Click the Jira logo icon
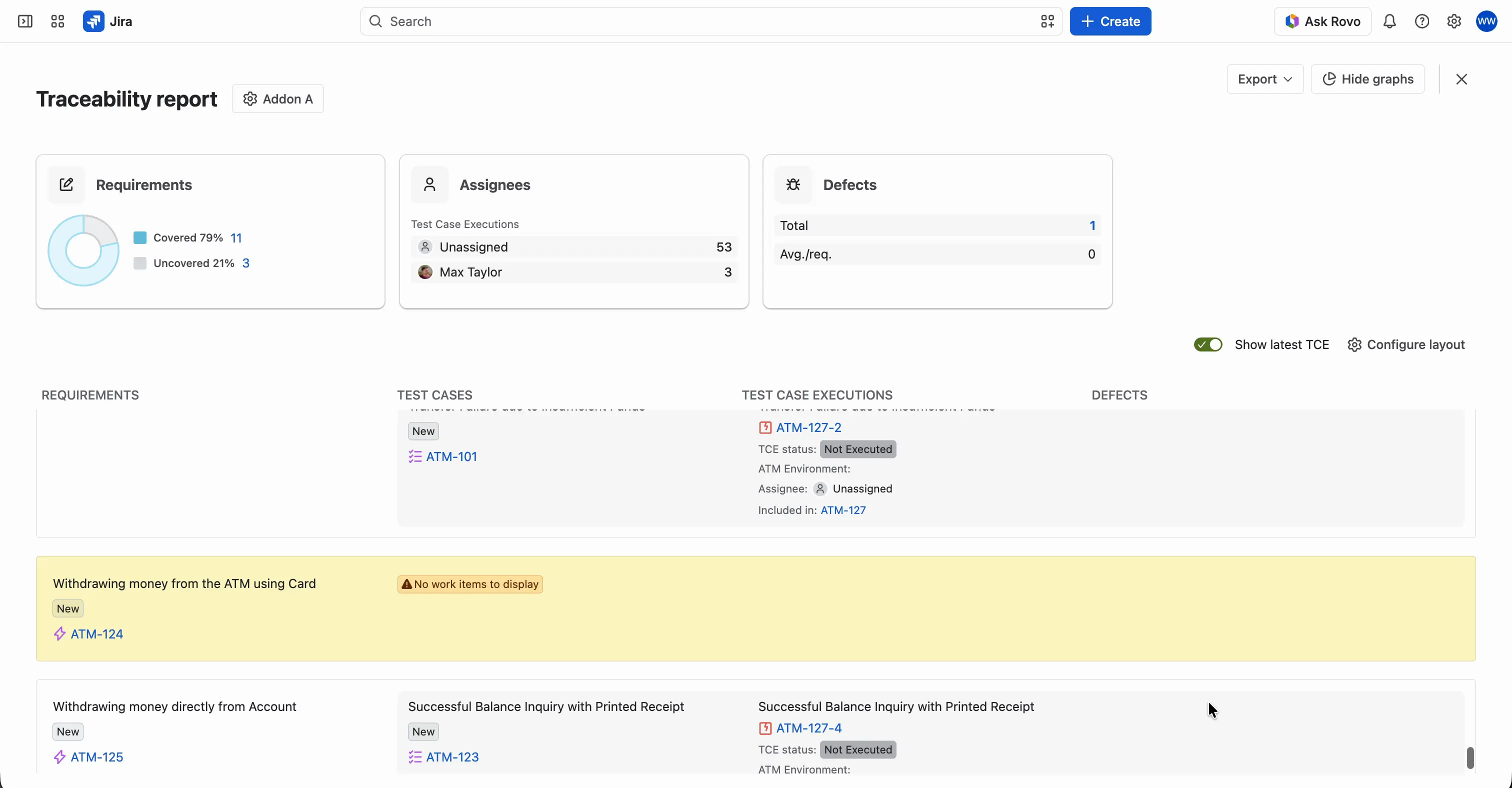This screenshot has width=1512, height=788. [93, 21]
